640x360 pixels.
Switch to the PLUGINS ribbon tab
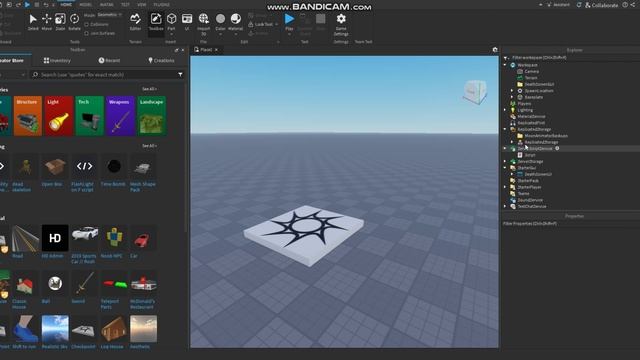click(162, 4)
